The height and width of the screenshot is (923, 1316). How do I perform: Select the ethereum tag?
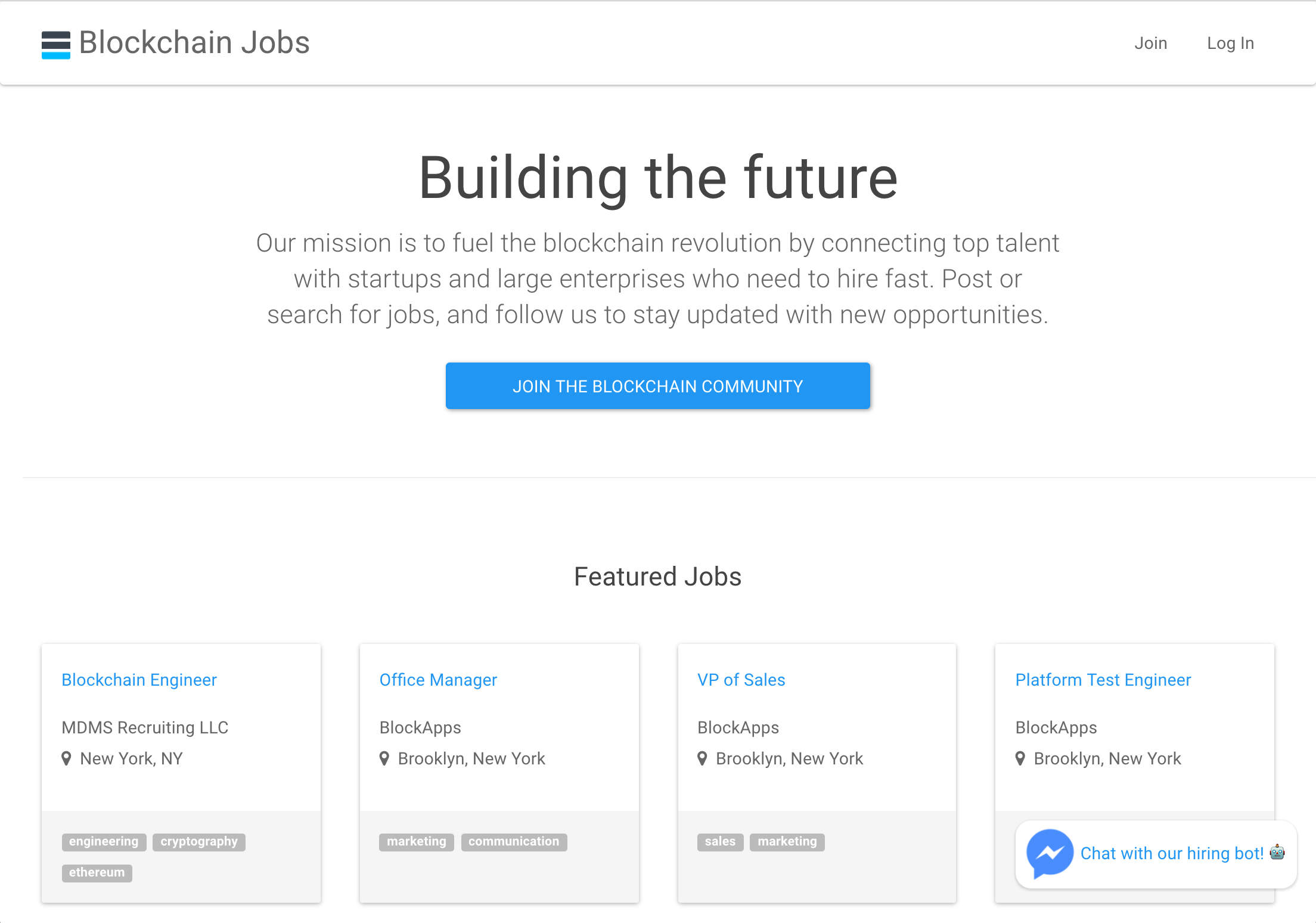pos(97,873)
